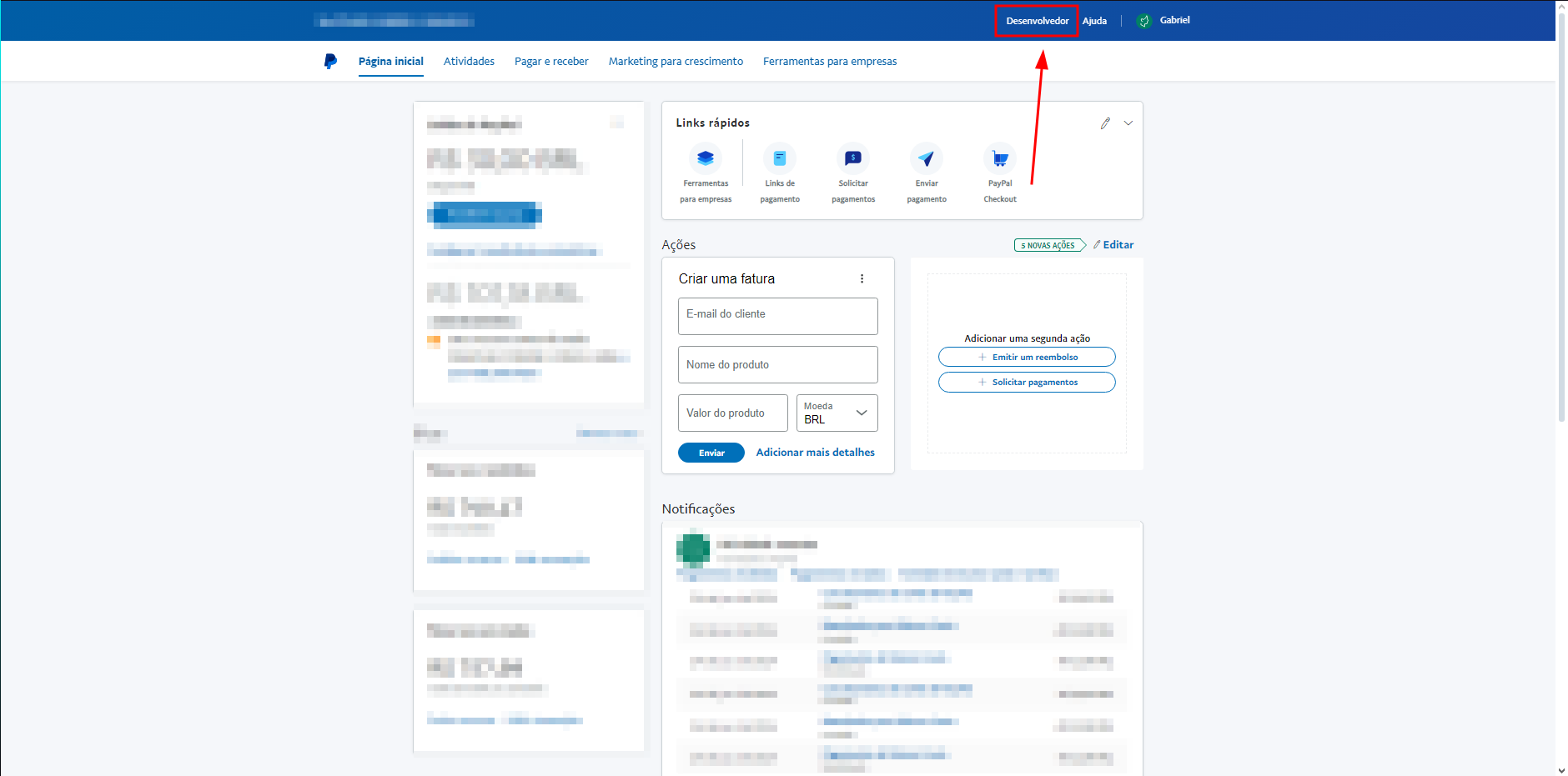This screenshot has width=1568, height=776.
Task: Click the 'Links rápidos' heading
Action: [712, 123]
